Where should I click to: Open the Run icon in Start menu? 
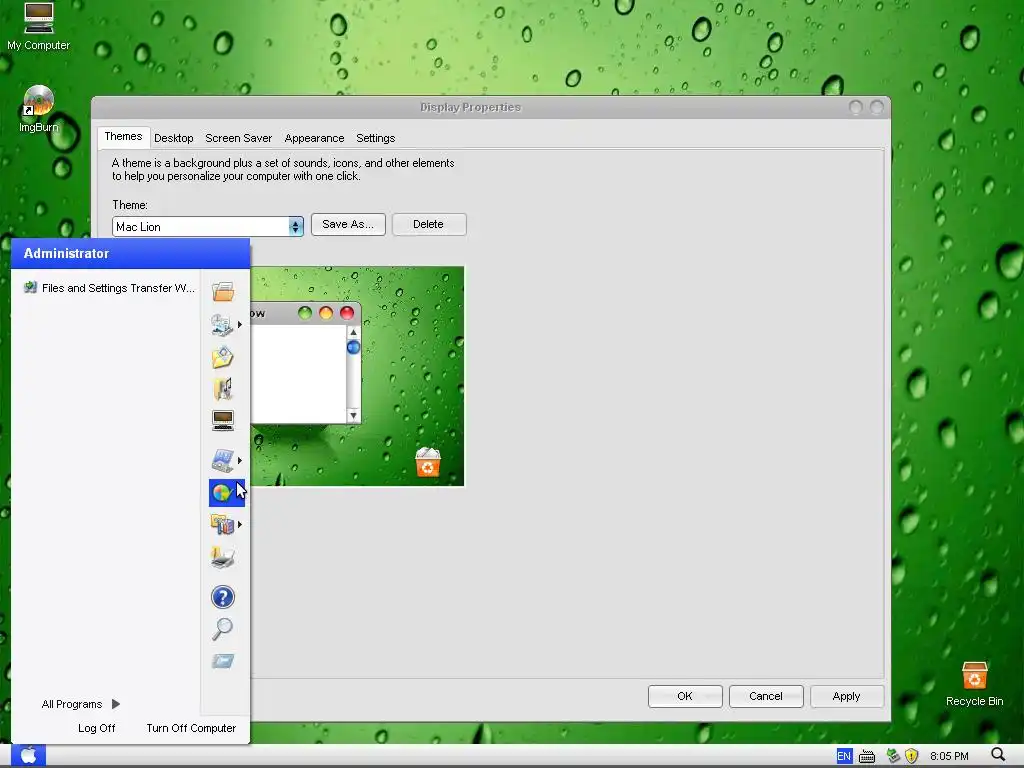point(223,661)
